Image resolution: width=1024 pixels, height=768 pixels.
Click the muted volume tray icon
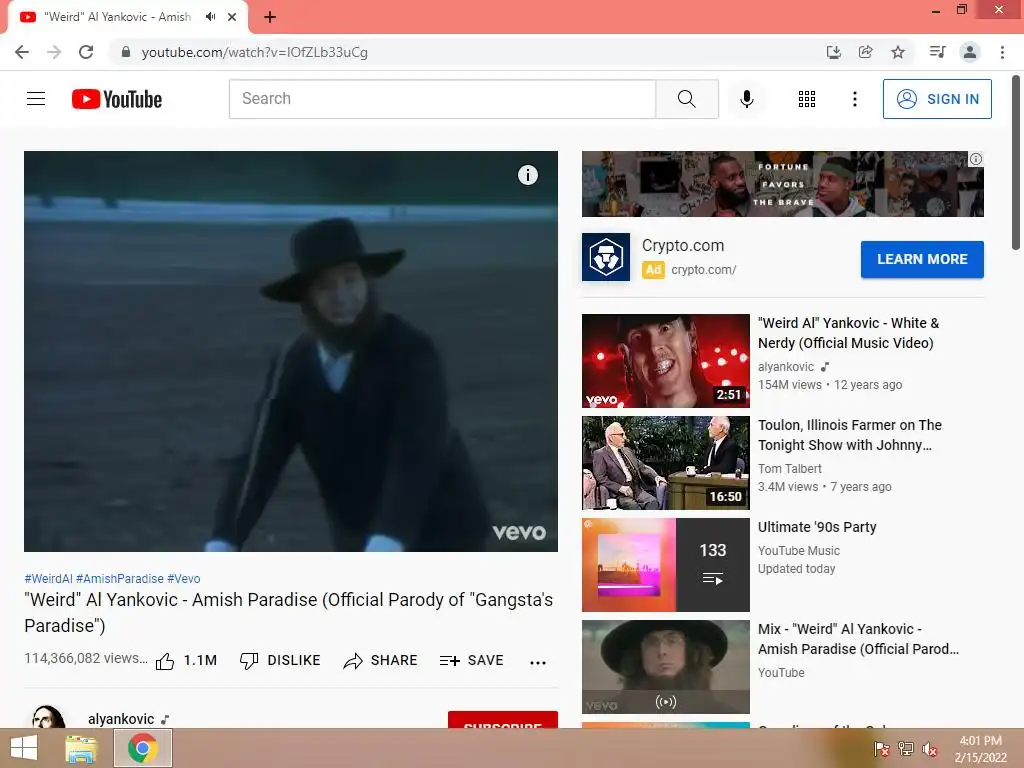click(930, 749)
